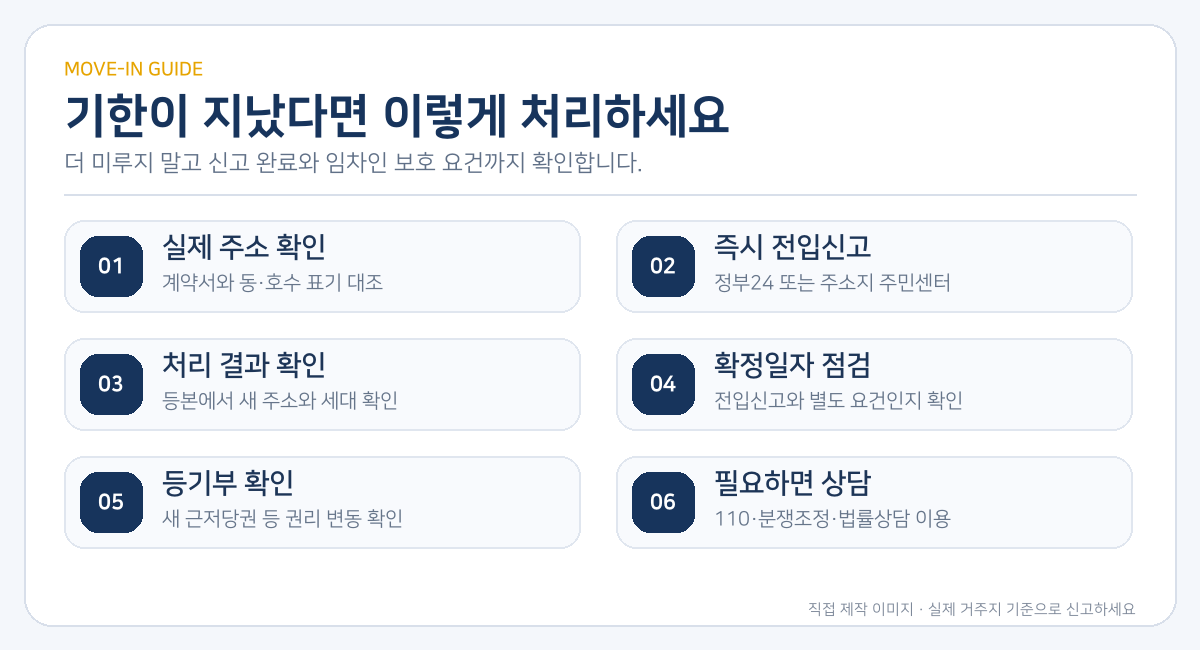Click the 05 number badge

[111, 502]
